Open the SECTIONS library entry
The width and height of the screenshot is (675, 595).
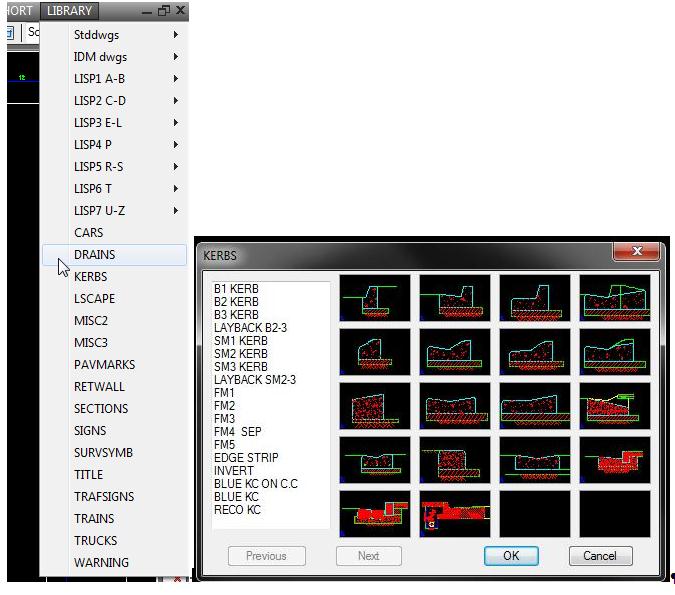click(x=115, y=409)
